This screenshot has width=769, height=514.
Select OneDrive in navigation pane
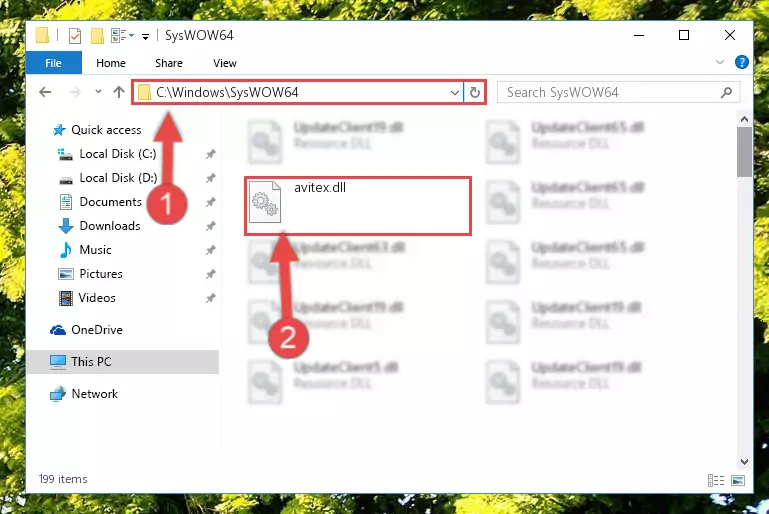tap(97, 330)
